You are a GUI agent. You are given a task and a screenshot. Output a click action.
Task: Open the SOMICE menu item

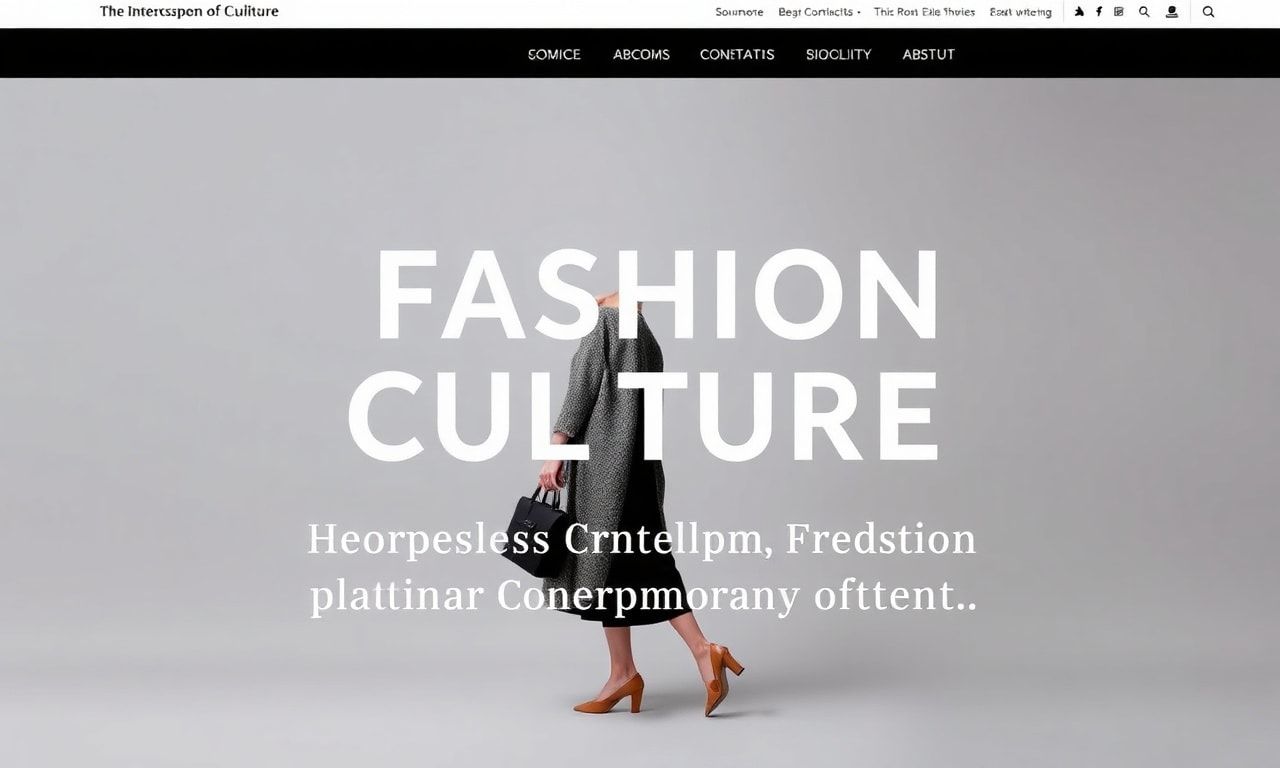[x=554, y=54]
